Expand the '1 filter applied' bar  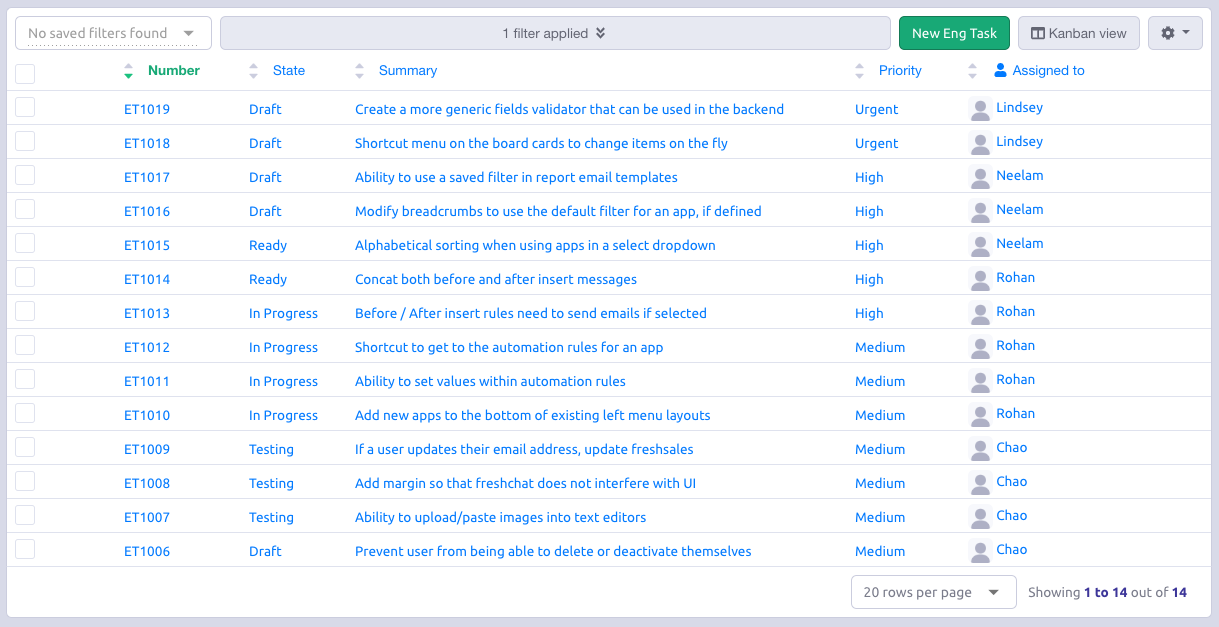[555, 33]
